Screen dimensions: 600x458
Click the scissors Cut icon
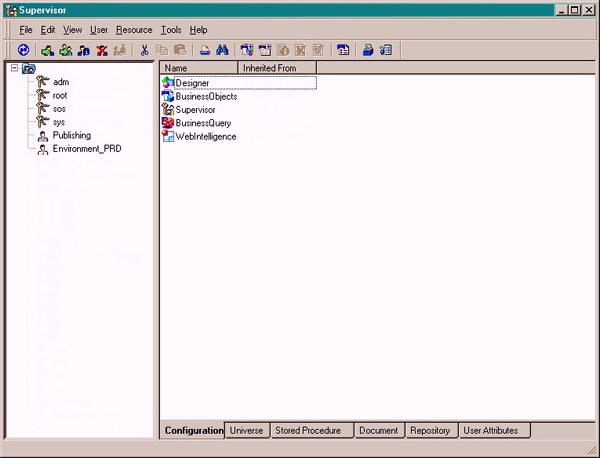pyautogui.click(x=145, y=50)
